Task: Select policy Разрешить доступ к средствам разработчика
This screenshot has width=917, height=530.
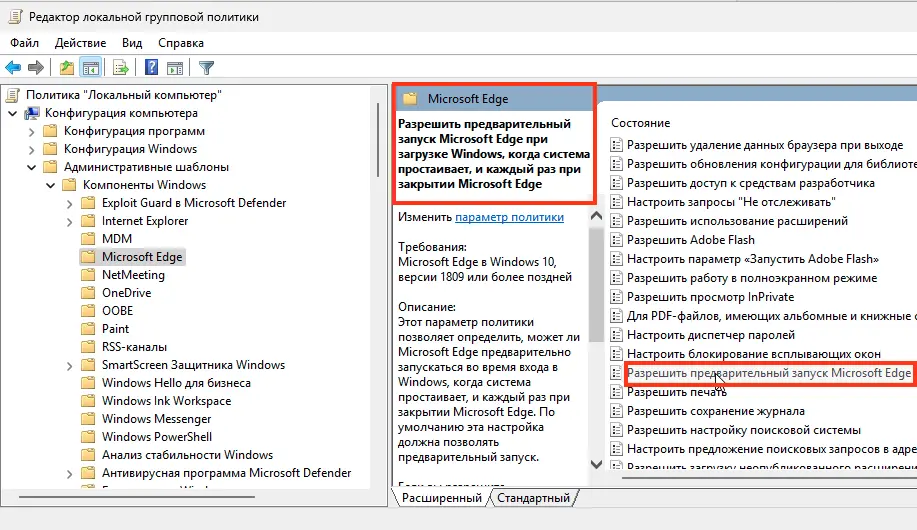Action: pyautogui.click(x=751, y=183)
